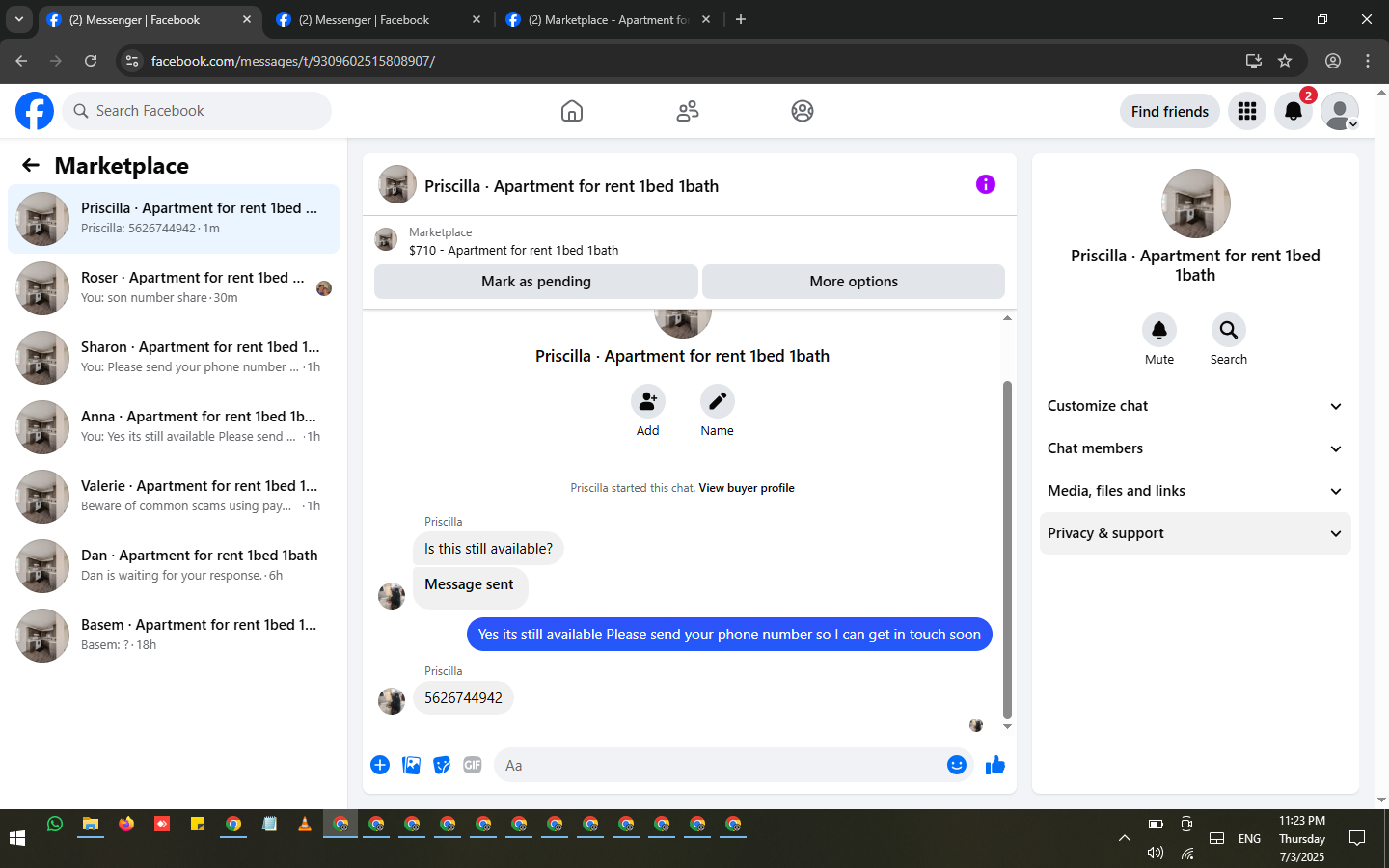Open conversation information purple icon
This screenshot has width=1389, height=868.
pyautogui.click(x=985, y=184)
